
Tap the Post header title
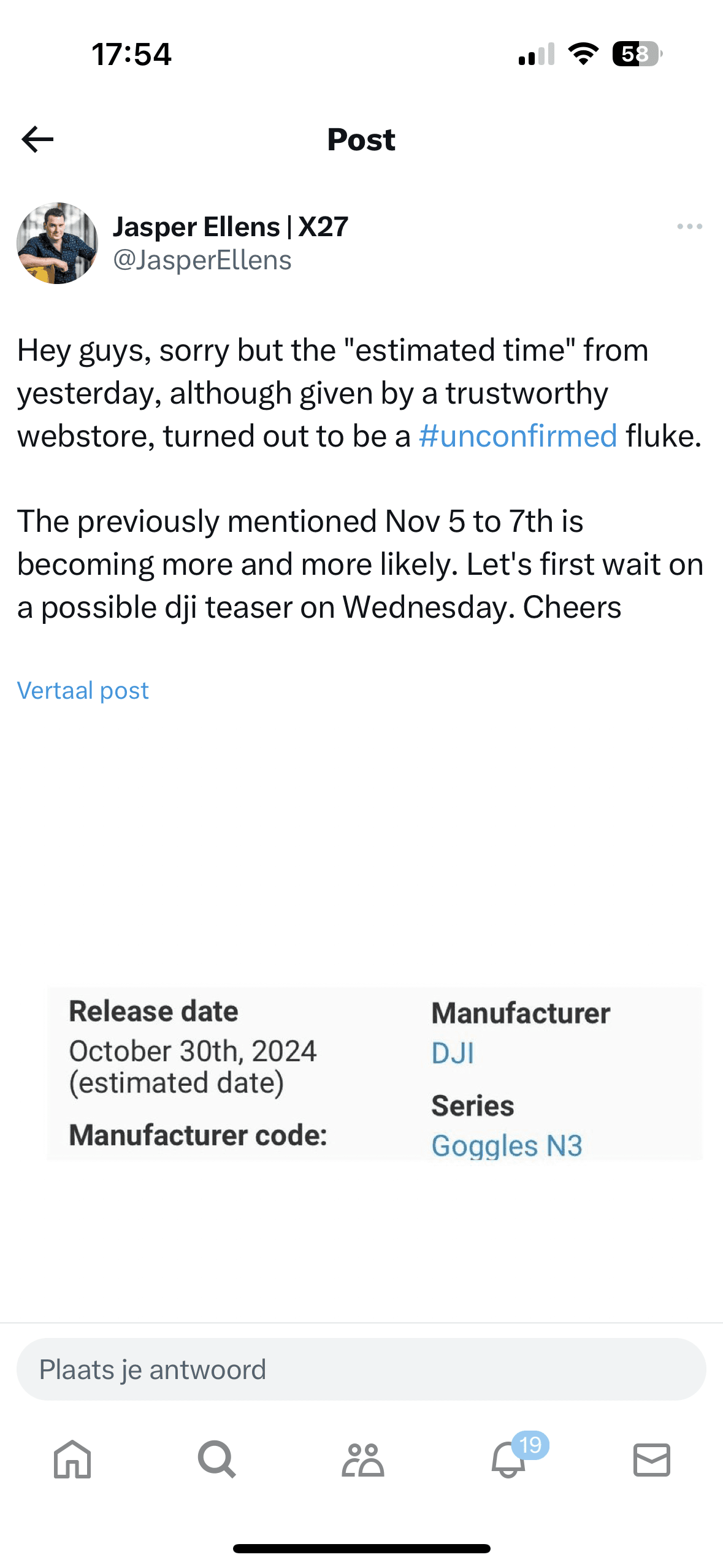point(361,139)
